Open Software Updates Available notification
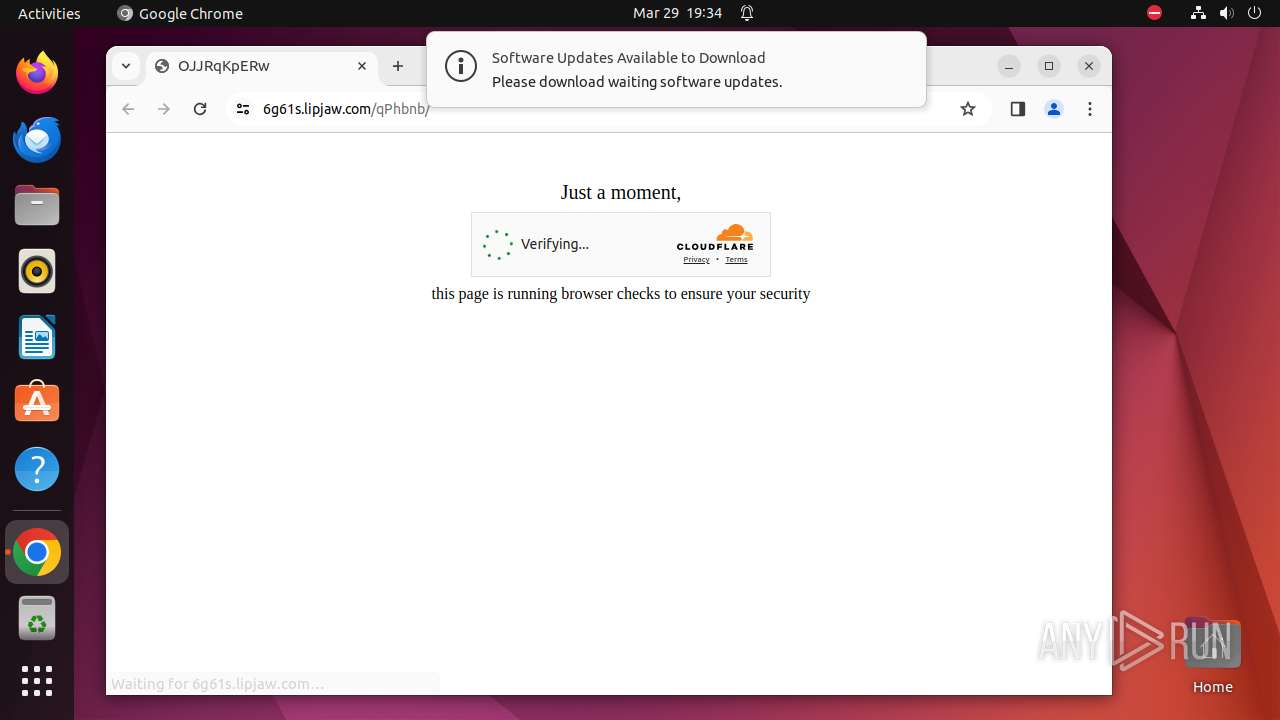Image resolution: width=1280 pixels, height=720 pixels. tap(676, 69)
